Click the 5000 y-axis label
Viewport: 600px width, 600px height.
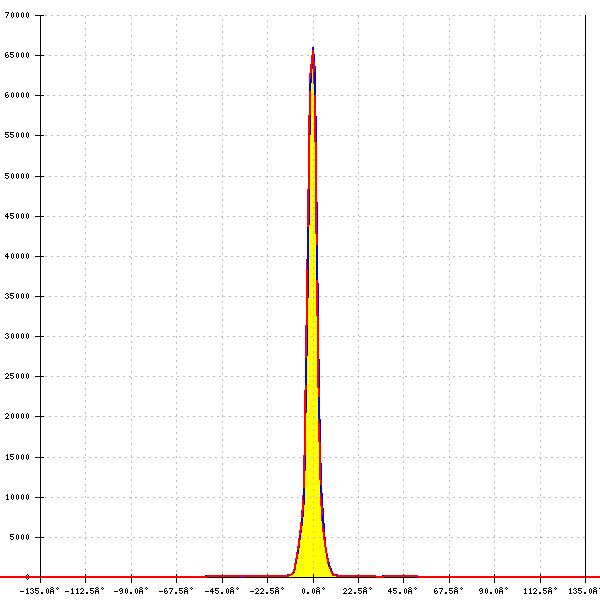click(20, 537)
